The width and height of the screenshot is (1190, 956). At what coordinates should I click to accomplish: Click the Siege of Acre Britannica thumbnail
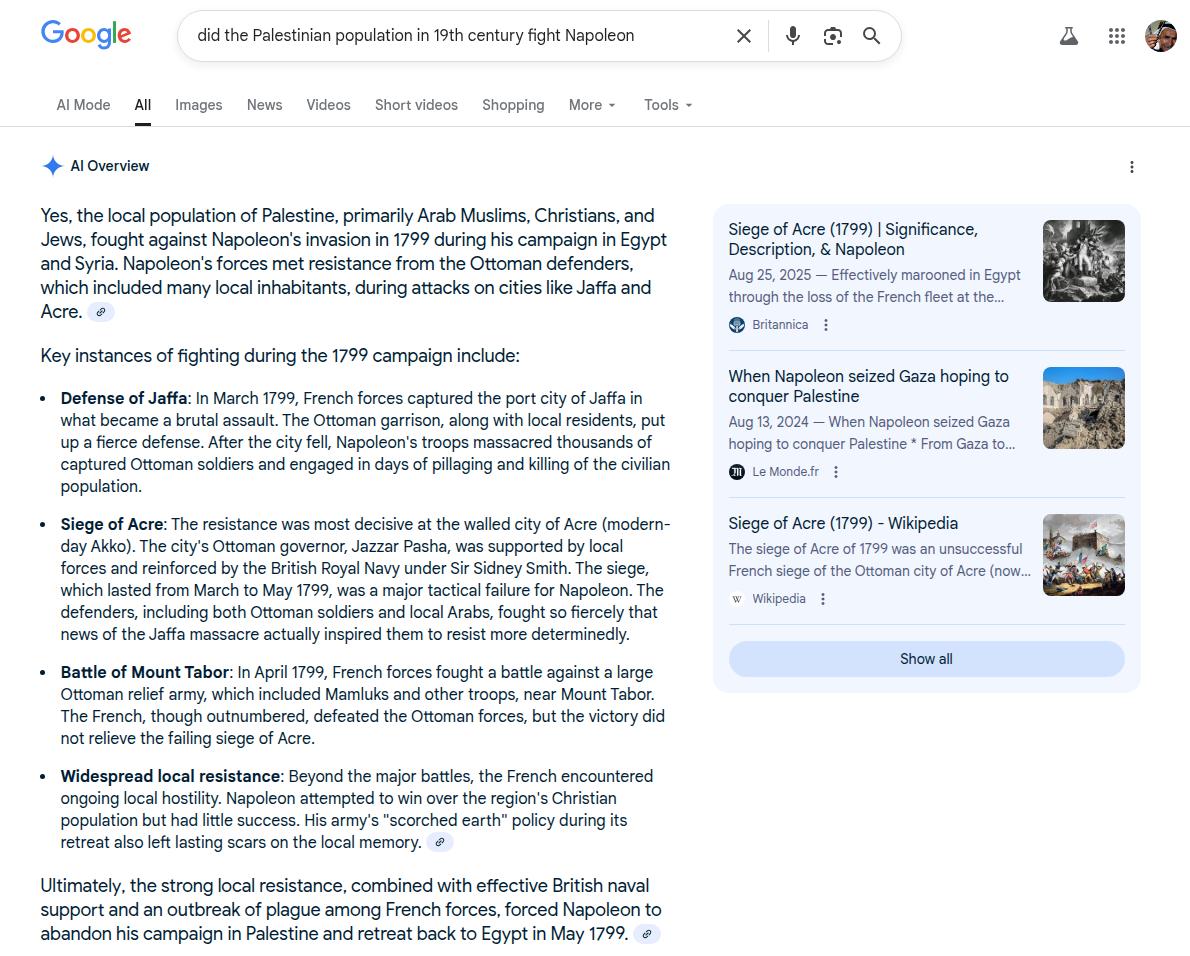1083,261
